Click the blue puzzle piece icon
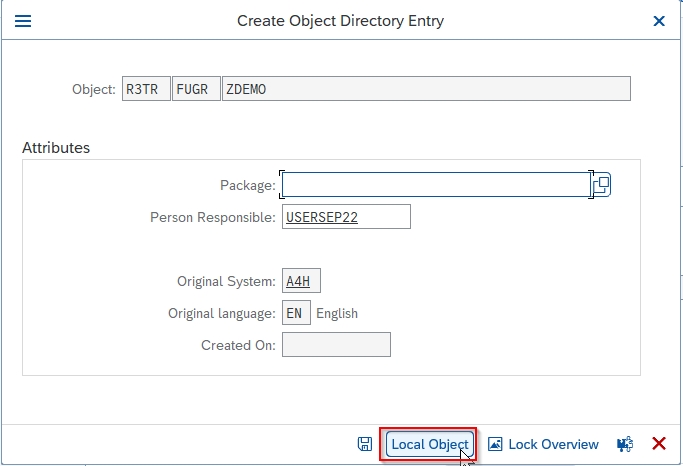Viewport: 683px width, 466px height. click(x=625, y=444)
